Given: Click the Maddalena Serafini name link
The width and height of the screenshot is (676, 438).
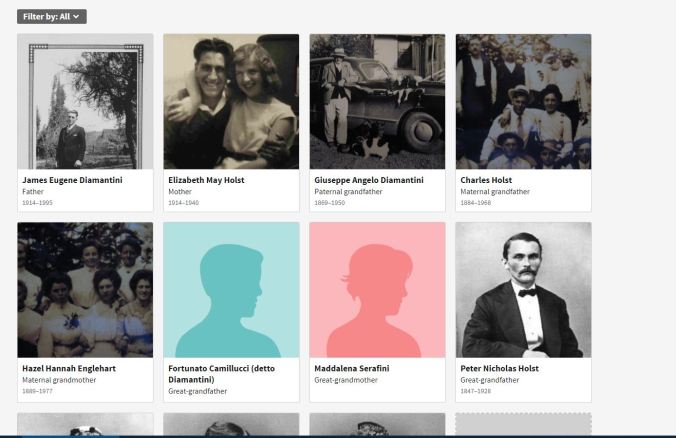Looking at the screenshot, I should click(351, 368).
